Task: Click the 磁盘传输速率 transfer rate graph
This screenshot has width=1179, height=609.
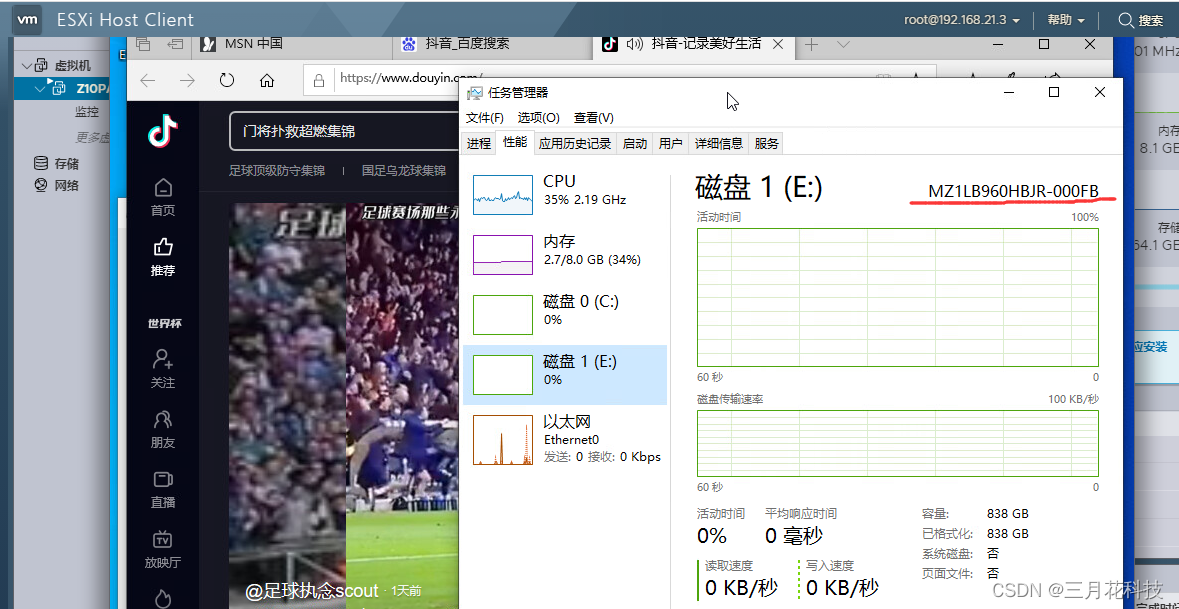Action: pyautogui.click(x=898, y=442)
